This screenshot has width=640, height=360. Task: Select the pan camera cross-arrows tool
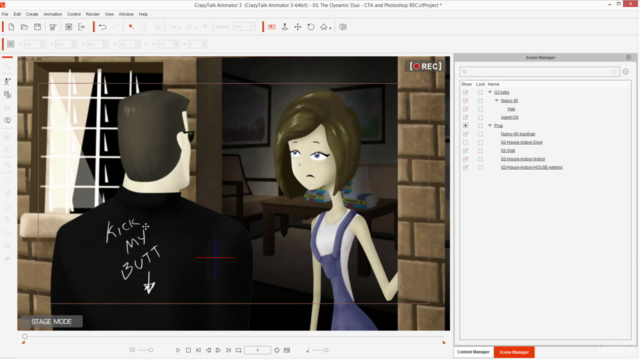pos(298,27)
